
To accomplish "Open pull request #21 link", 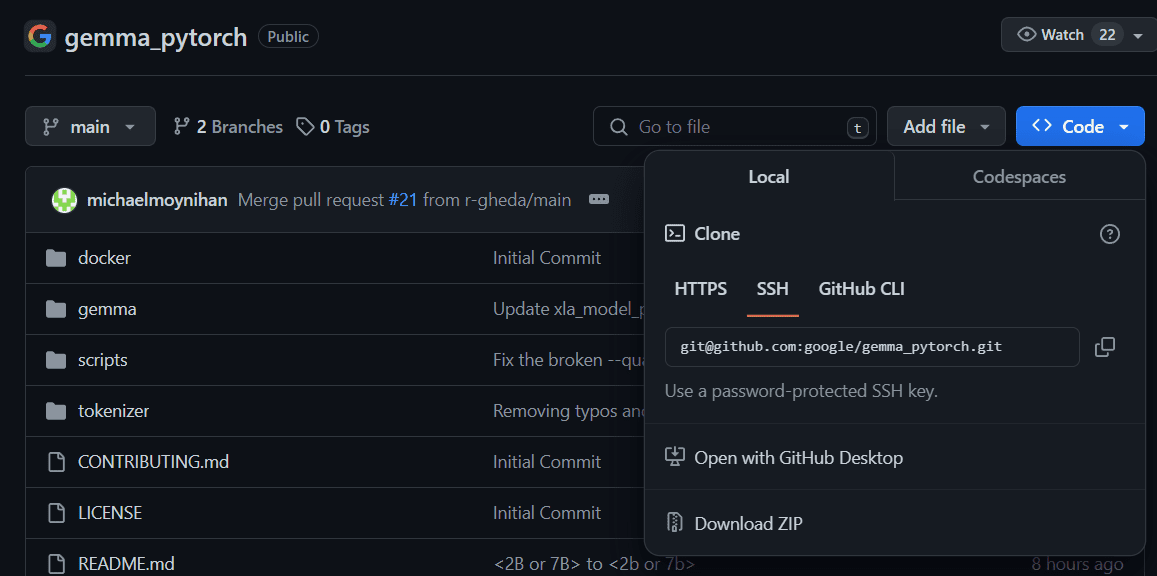I will coord(403,199).
